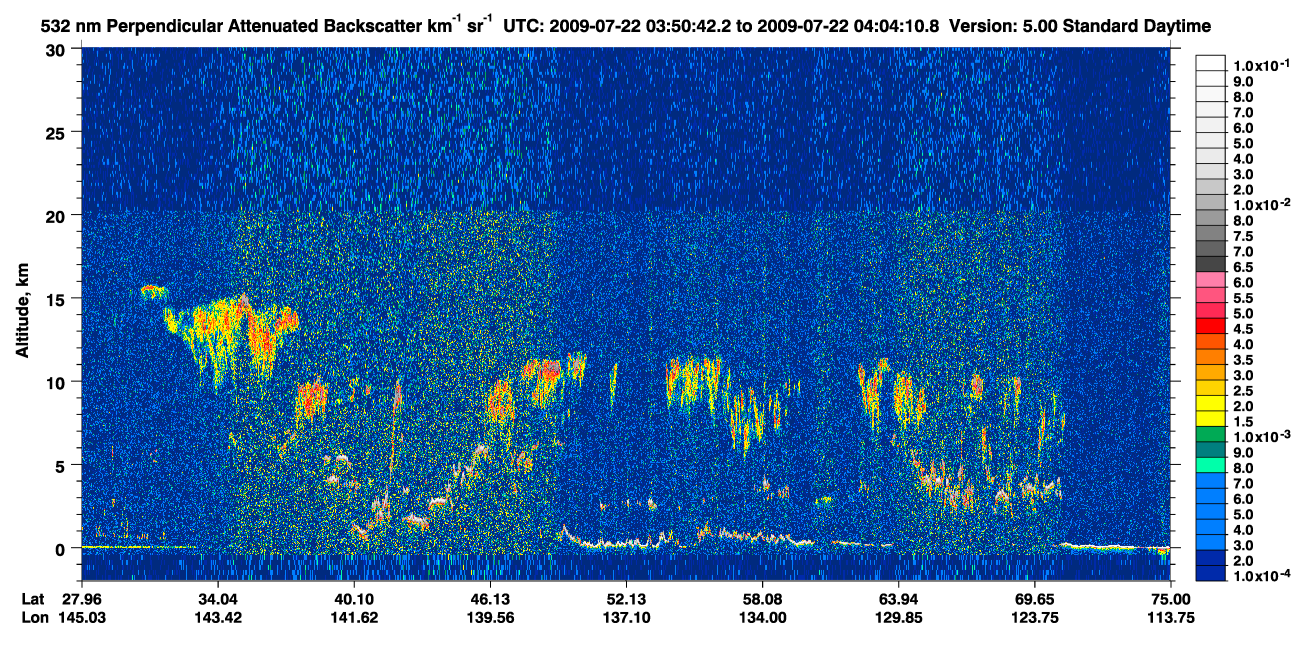The width and height of the screenshot is (1300, 667).
Task: Click the altitude tick label '0'
Action: 62,548
